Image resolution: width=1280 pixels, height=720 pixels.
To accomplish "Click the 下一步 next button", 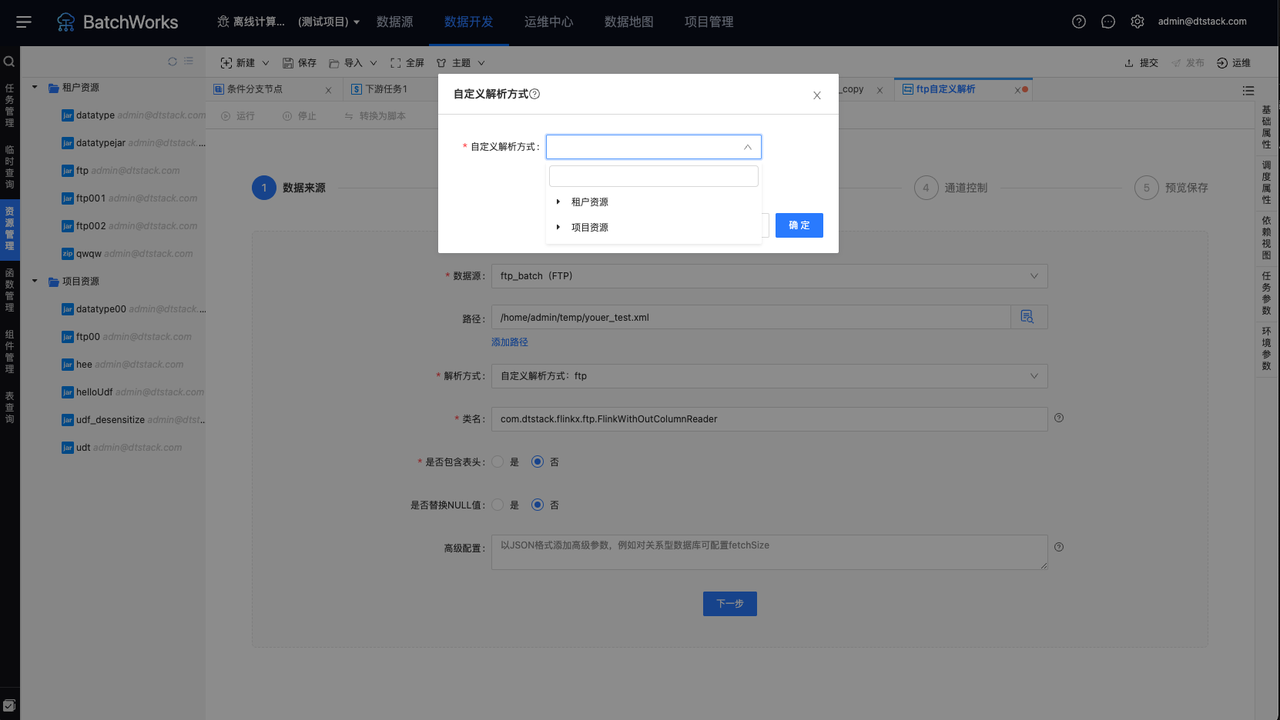I will [x=730, y=603].
